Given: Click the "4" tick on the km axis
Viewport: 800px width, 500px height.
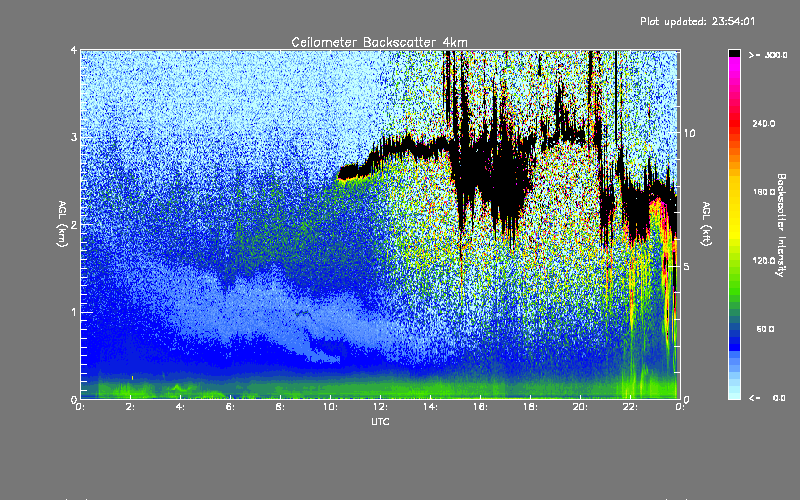Looking at the screenshot, I should pyautogui.click(x=74, y=50).
